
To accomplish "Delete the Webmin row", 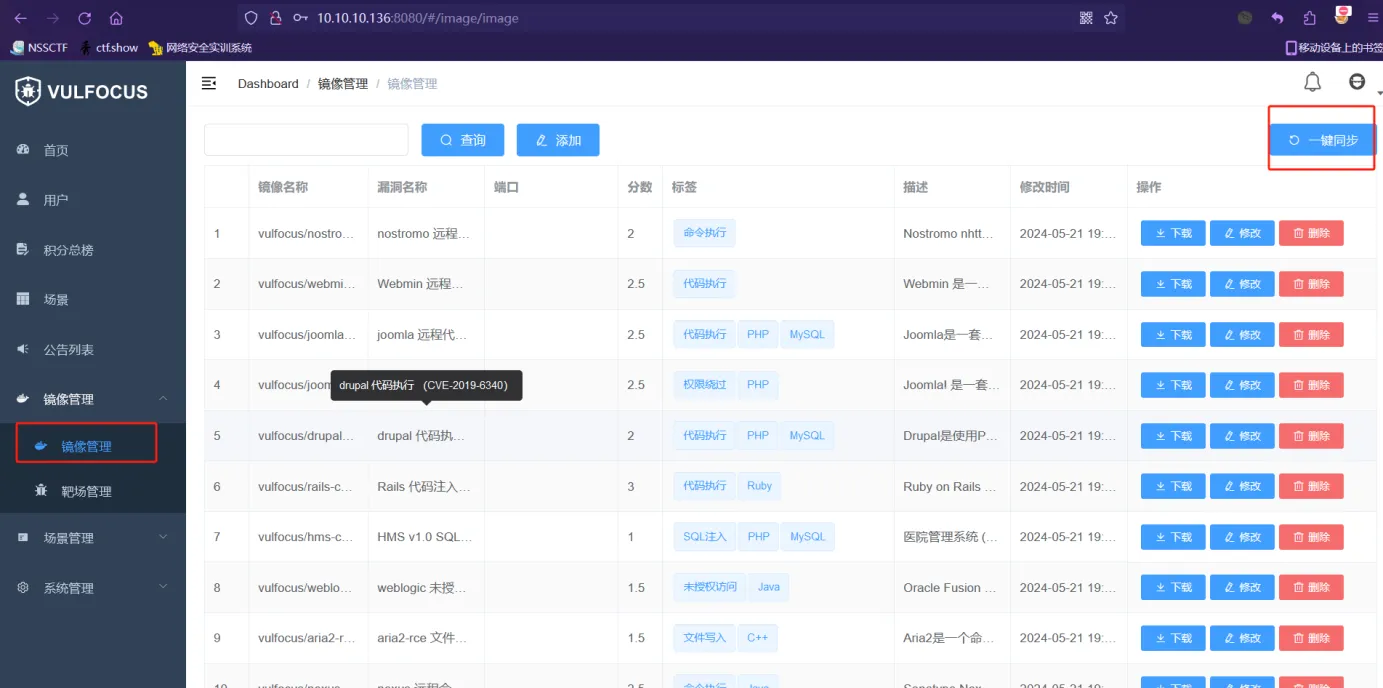I will (1311, 284).
